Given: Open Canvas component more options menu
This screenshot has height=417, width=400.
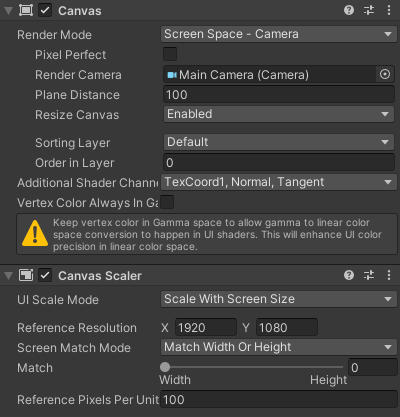Looking at the screenshot, I should tap(389, 10).
